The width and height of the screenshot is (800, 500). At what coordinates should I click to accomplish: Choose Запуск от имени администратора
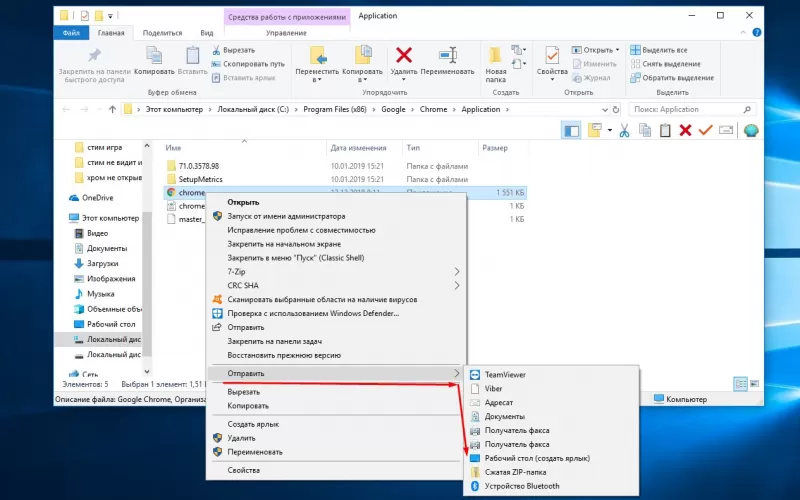tap(286, 216)
